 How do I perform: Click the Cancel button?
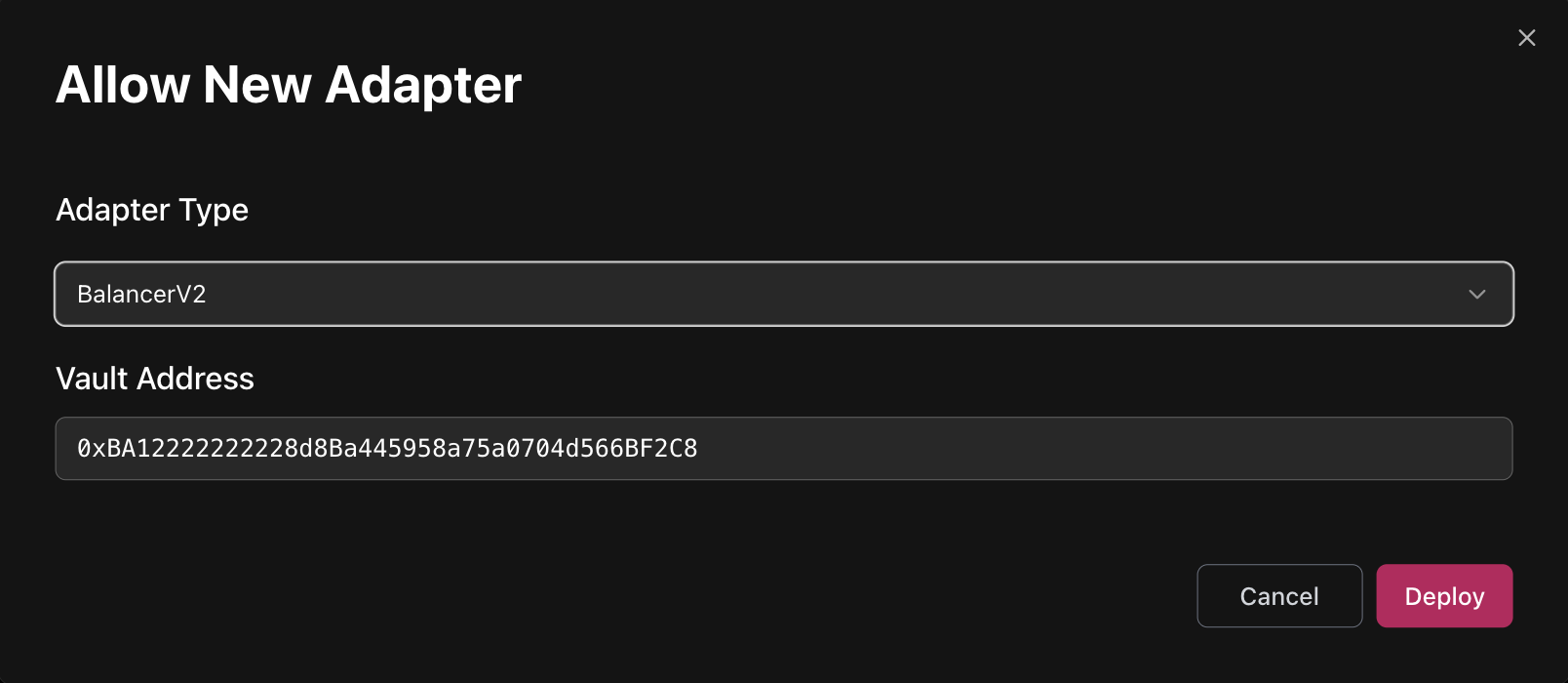(x=1278, y=596)
